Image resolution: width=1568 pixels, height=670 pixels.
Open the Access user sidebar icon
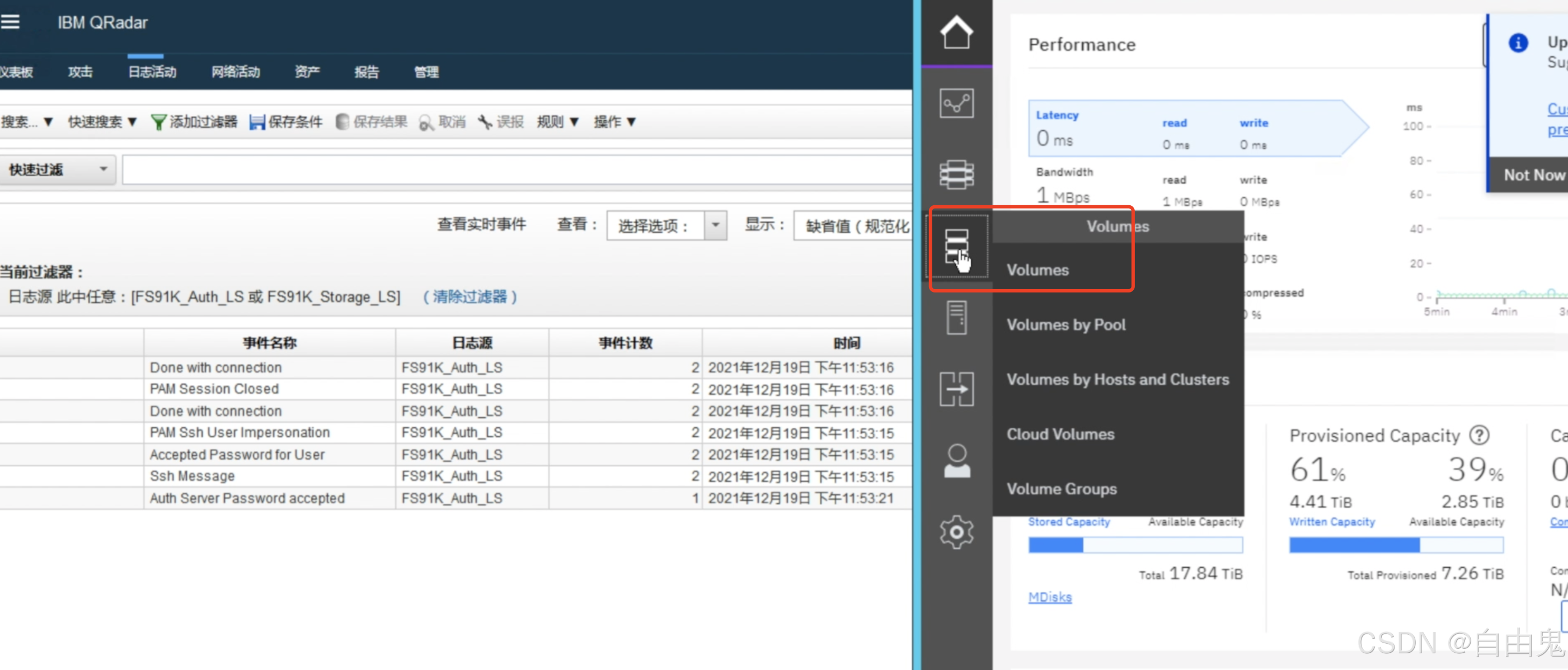click(x=956, y=460)
